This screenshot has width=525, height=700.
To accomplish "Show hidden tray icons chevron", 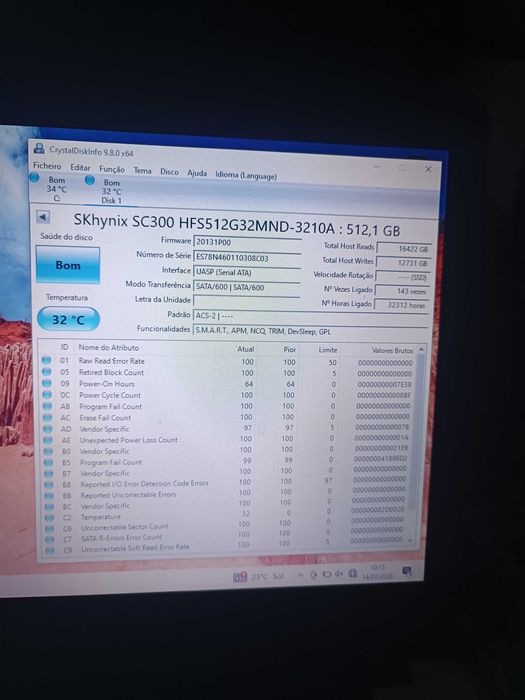I will (x=300, y=575).
